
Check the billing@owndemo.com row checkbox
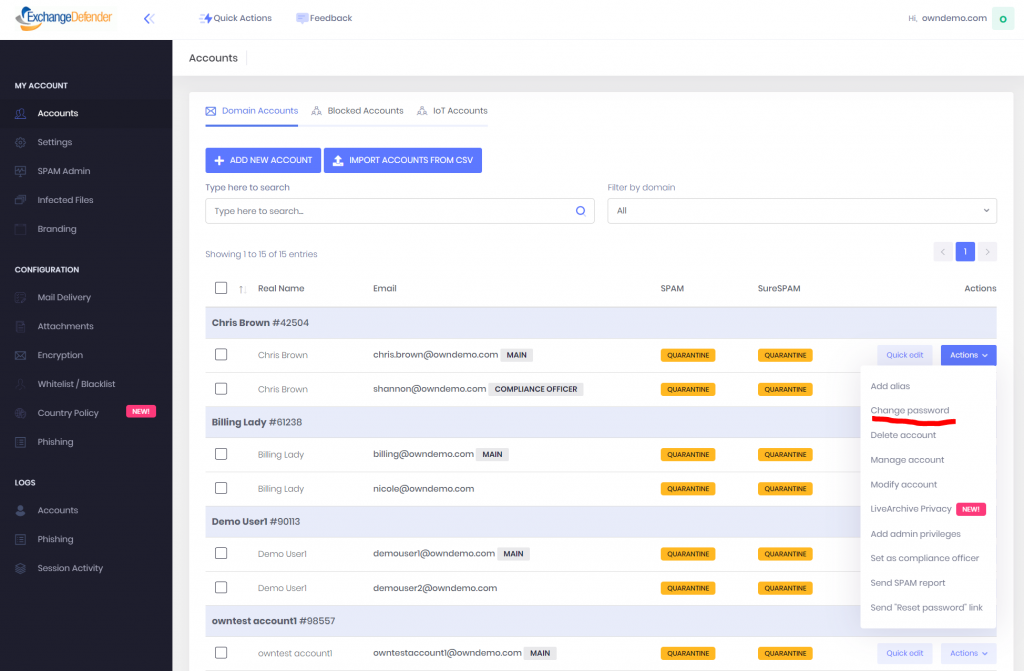221,453
